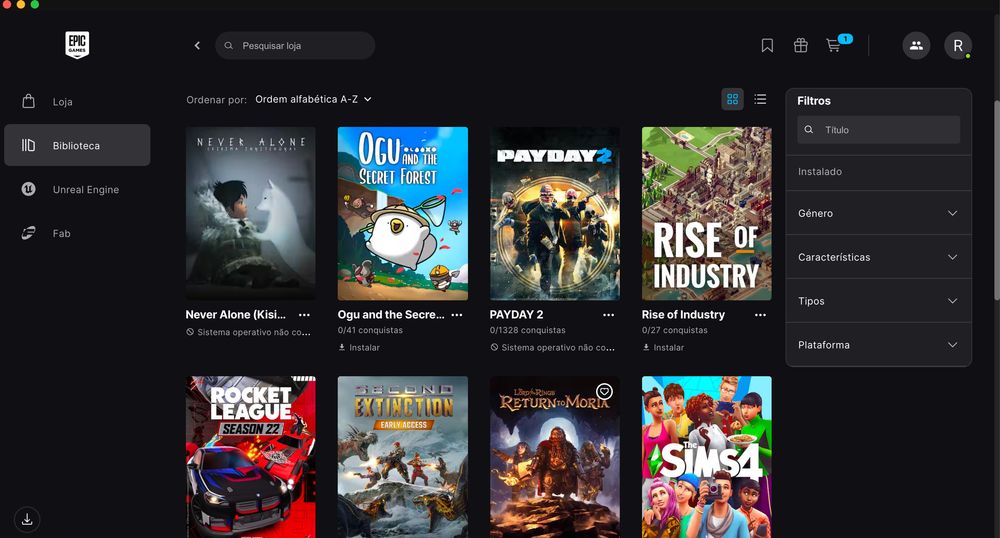Screen dimensions: 1000x538
Task: Click unsupported OS notice under Never Alone
Action: click(x=248, y=332)
